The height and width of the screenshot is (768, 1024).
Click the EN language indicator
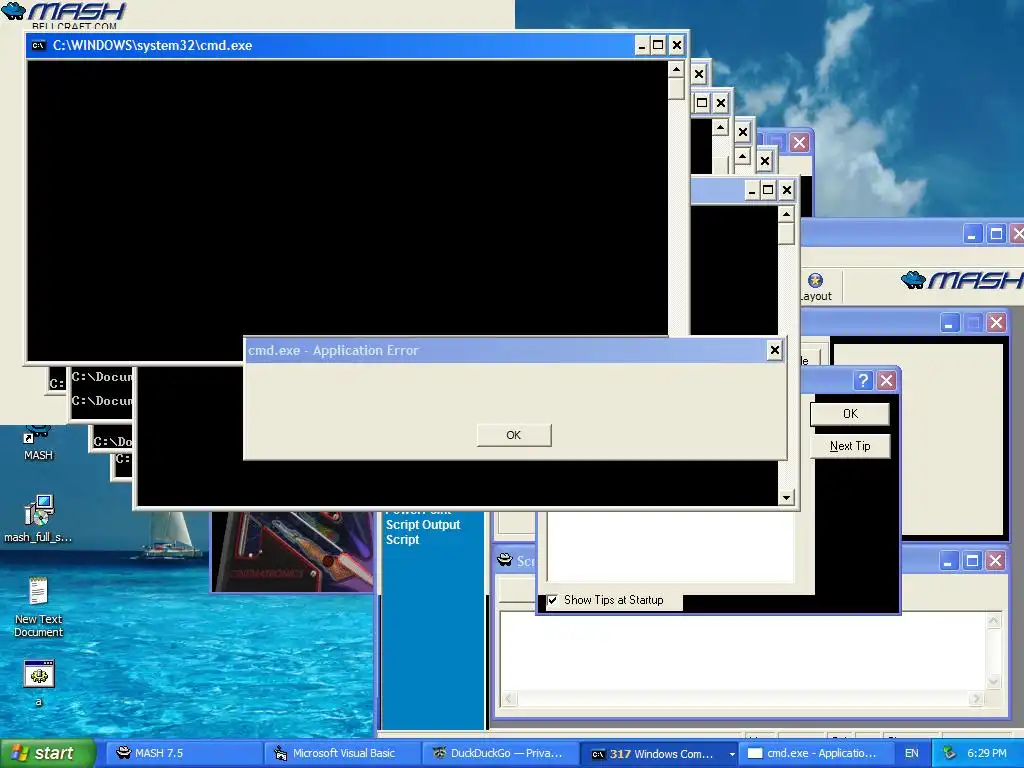912,753
